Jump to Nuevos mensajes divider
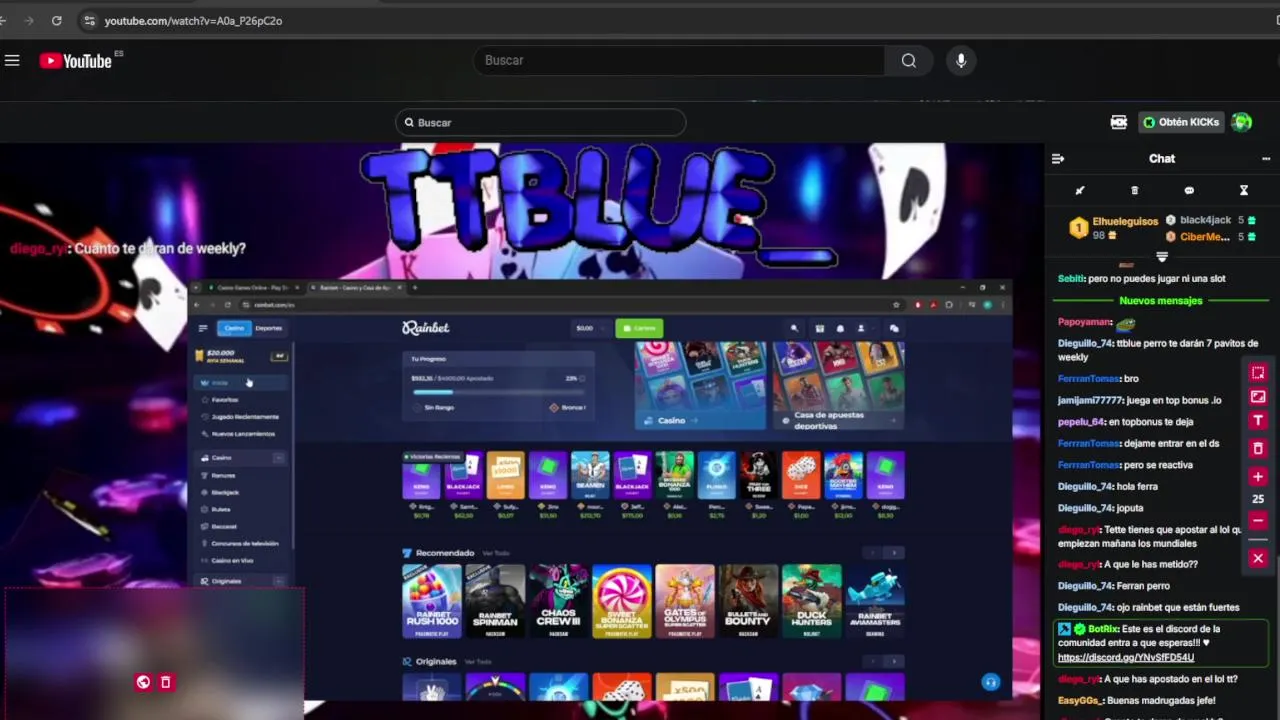Viewport: 1280px width, 720px height. click(1161, 300)
